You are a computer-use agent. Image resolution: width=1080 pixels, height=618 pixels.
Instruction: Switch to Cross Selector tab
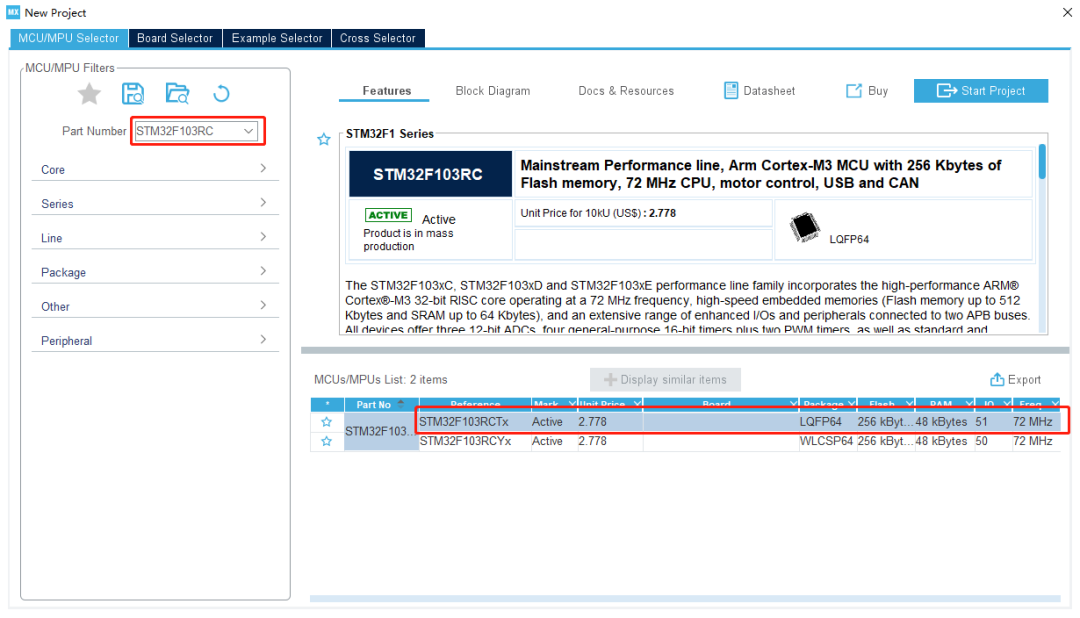tap(377, 38)
